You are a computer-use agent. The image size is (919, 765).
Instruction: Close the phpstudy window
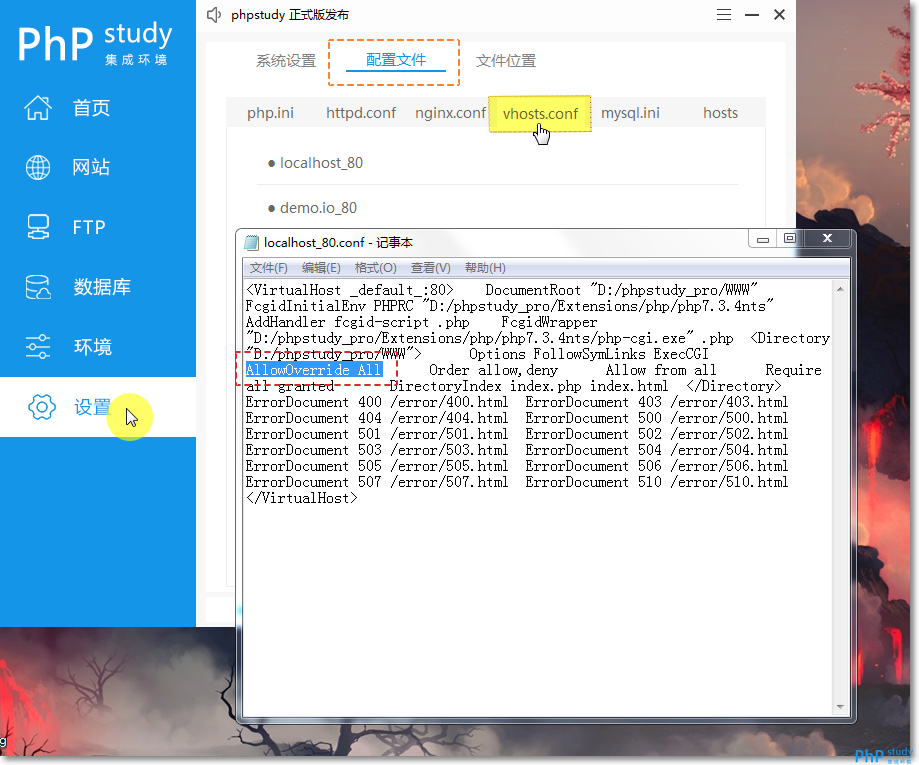point(780,15)
